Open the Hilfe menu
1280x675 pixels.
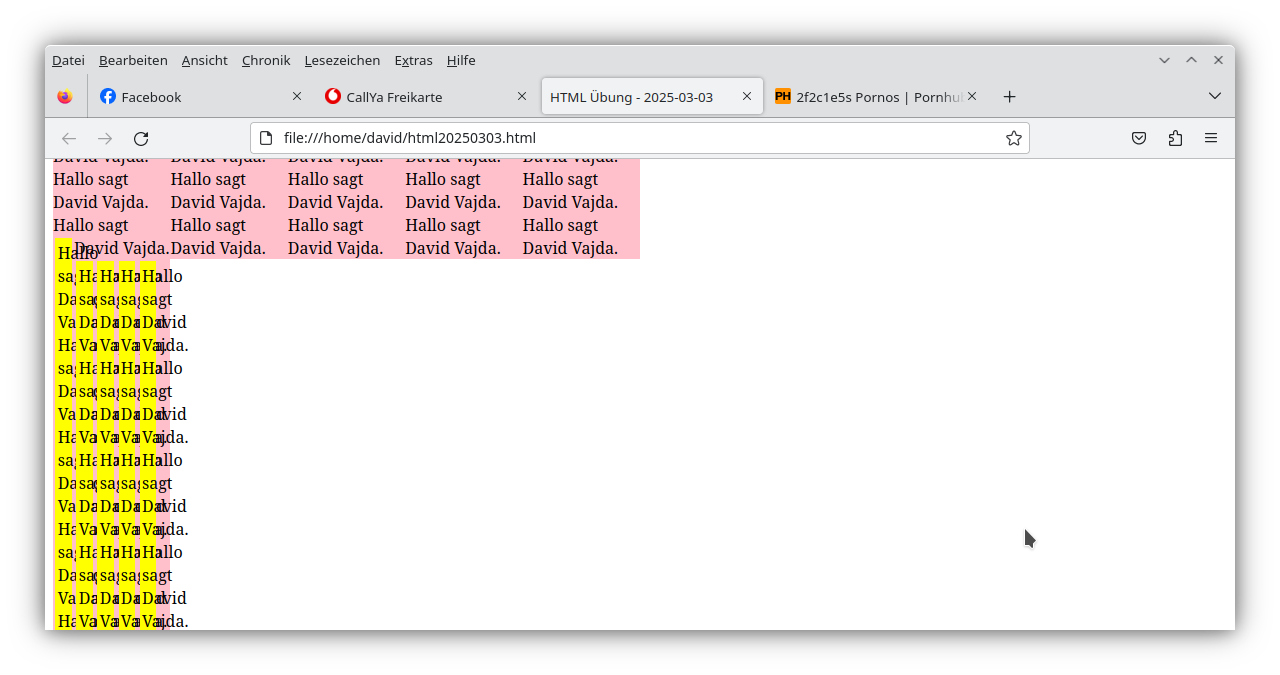pyautogui.click(x=461, y=60)
